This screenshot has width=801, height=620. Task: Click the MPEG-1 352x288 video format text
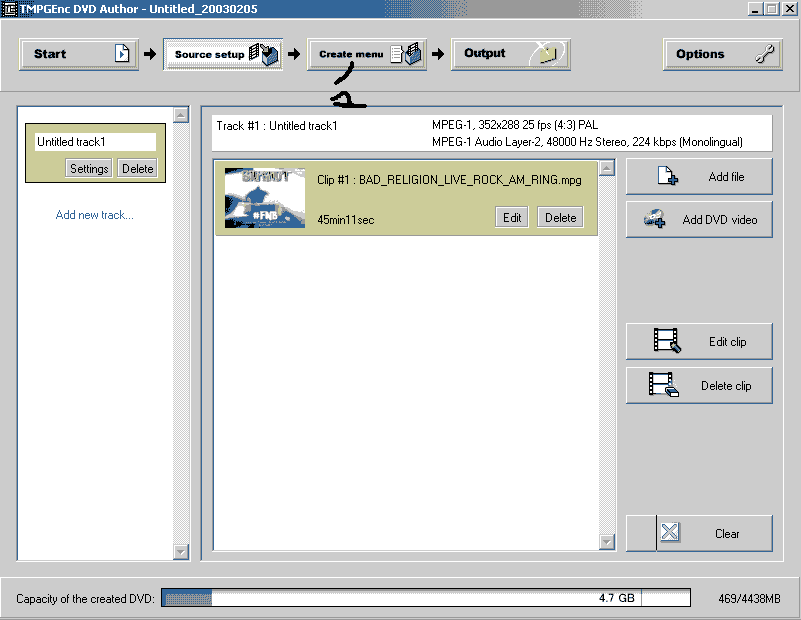tap(515, 125)
